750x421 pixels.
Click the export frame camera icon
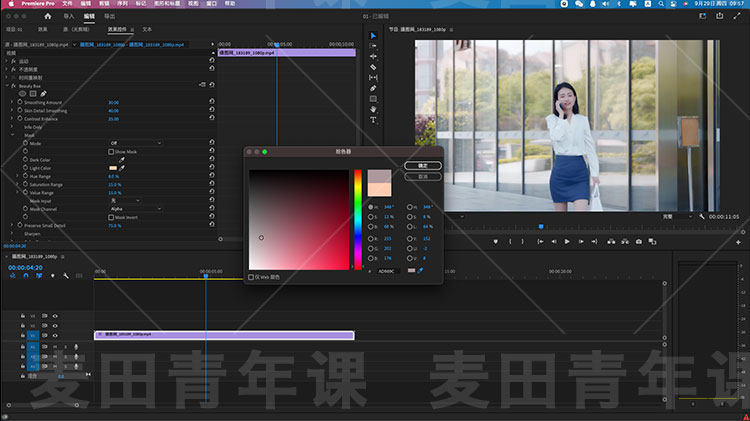tap(639, 241)
